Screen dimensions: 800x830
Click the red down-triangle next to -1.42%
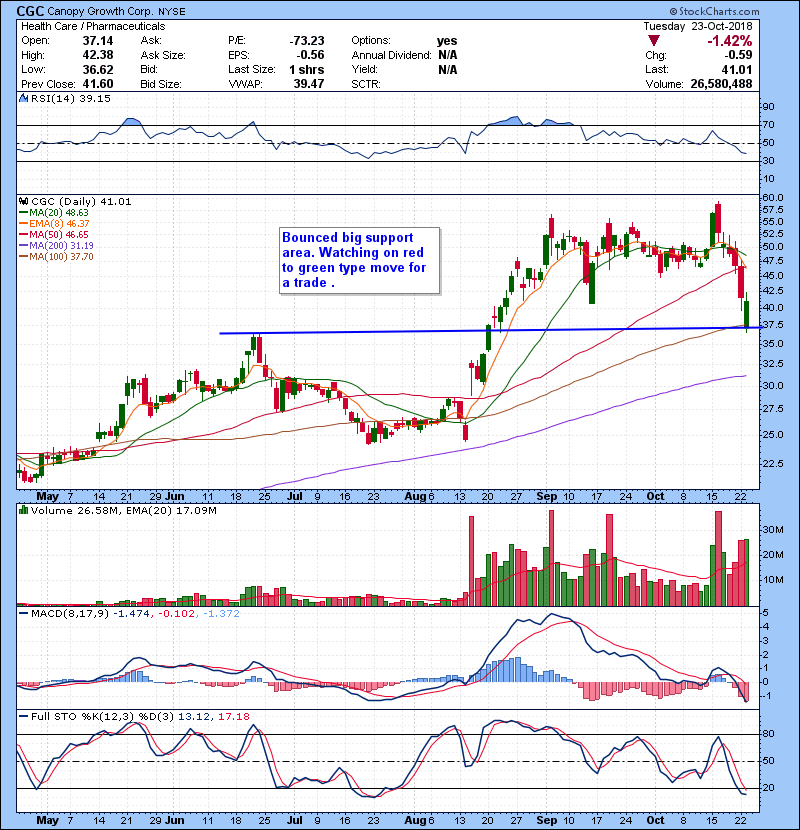pos(654,41)
